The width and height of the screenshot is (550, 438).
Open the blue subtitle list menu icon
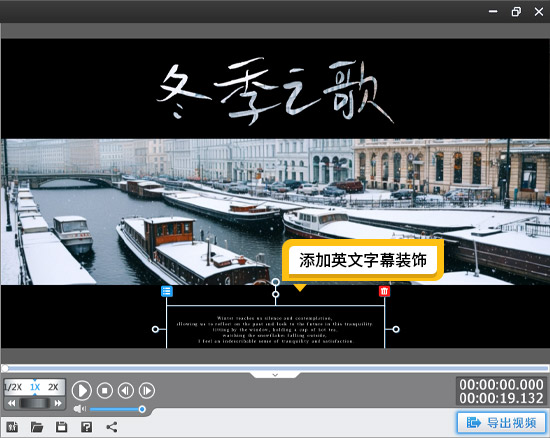click(x=167, y=291)
